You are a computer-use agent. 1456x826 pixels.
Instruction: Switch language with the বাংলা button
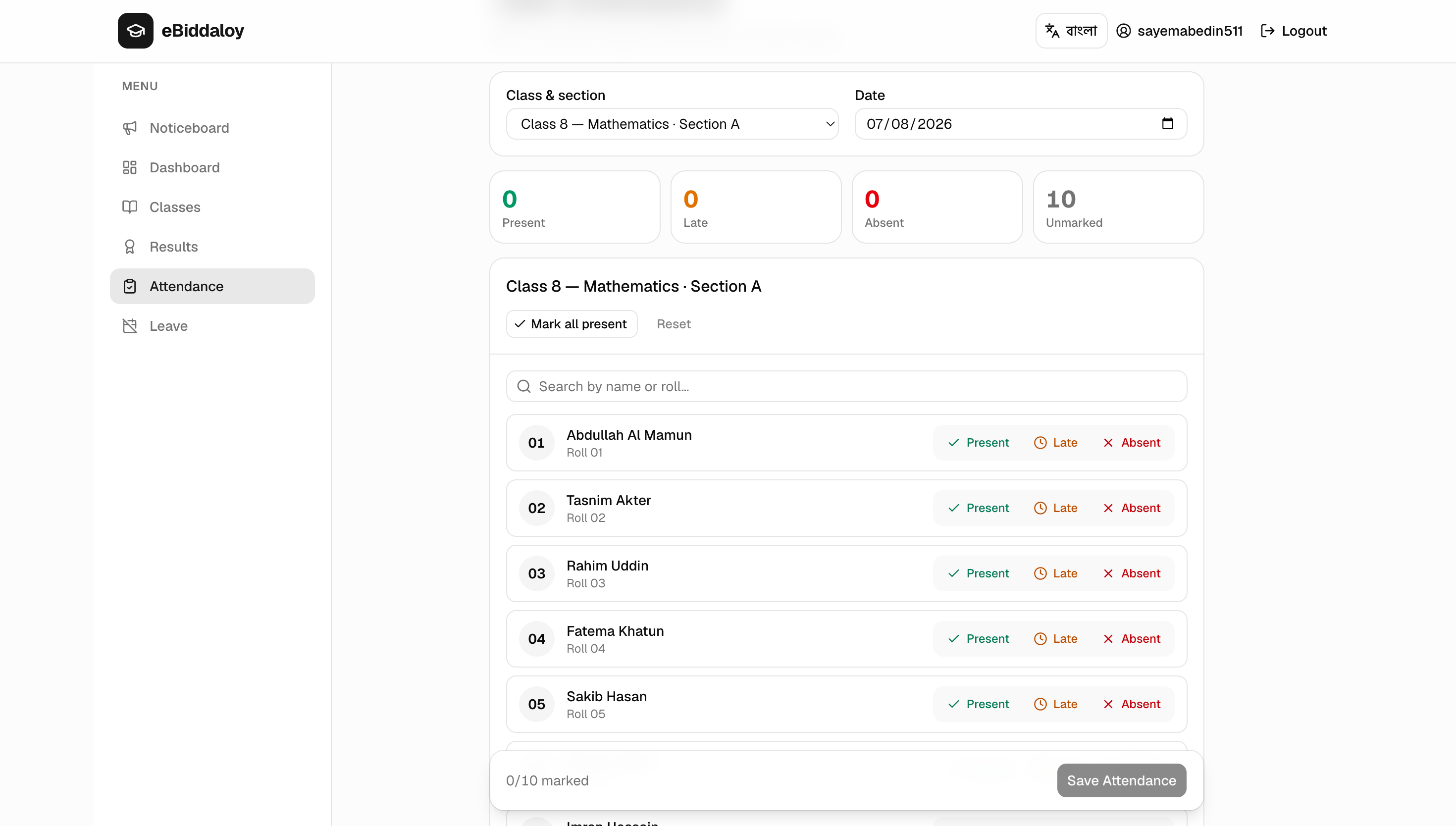tap(1071, 31)
